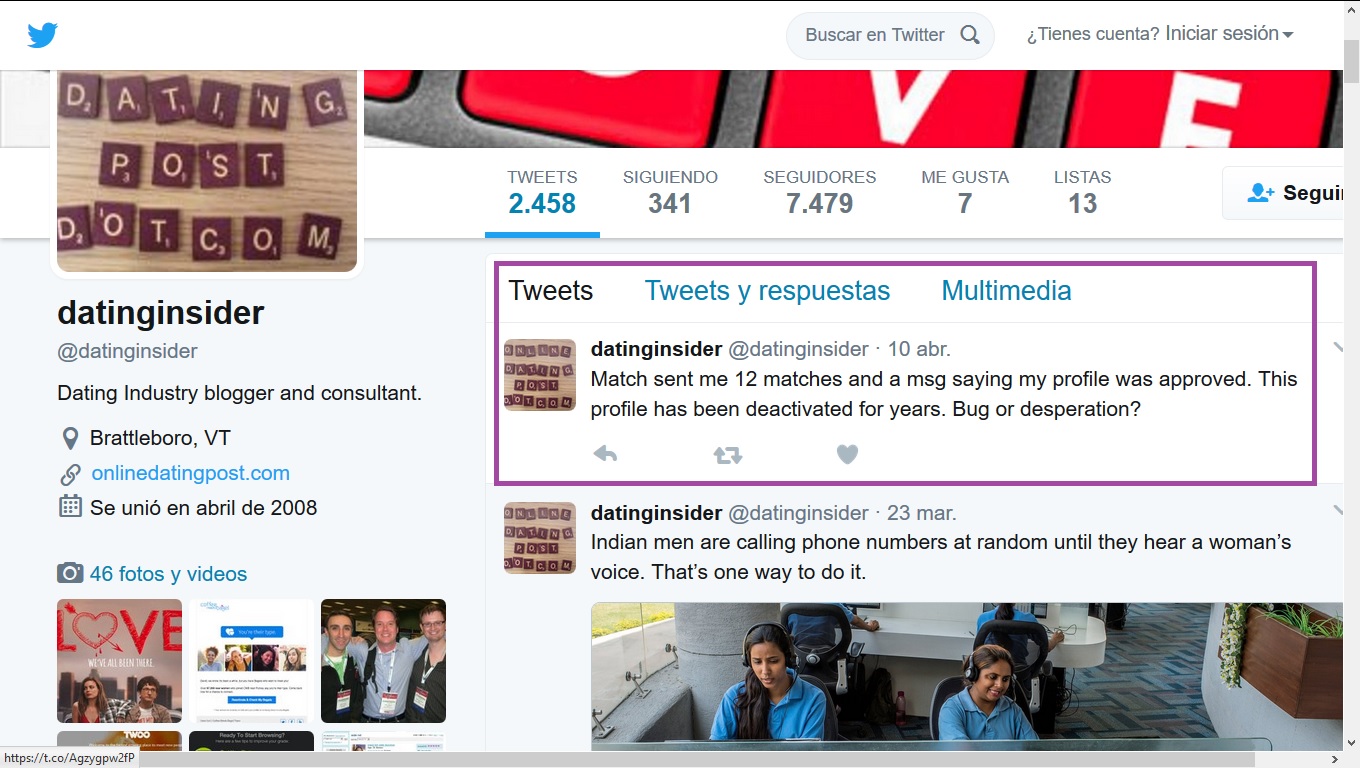Image resolution: width=1360 pixels, height=768 pixels.
Task: Open the email screenshot photo thumbnail
Action: [x=251, y=661]
